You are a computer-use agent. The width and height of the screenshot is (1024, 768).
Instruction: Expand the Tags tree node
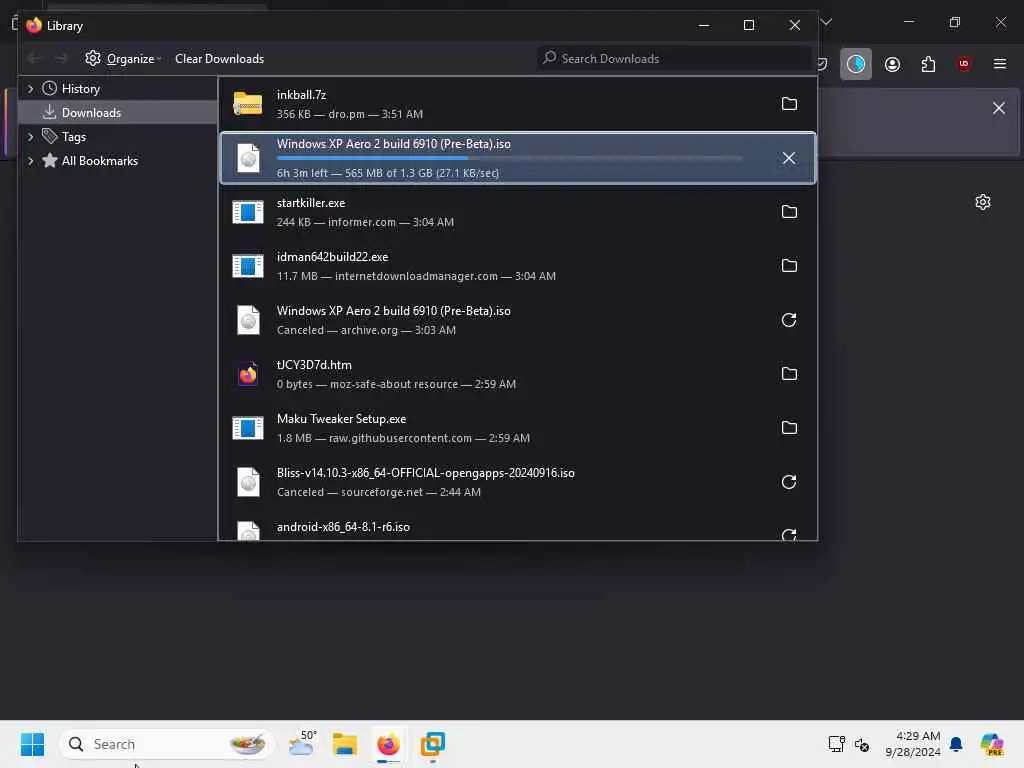click(30, 136)
